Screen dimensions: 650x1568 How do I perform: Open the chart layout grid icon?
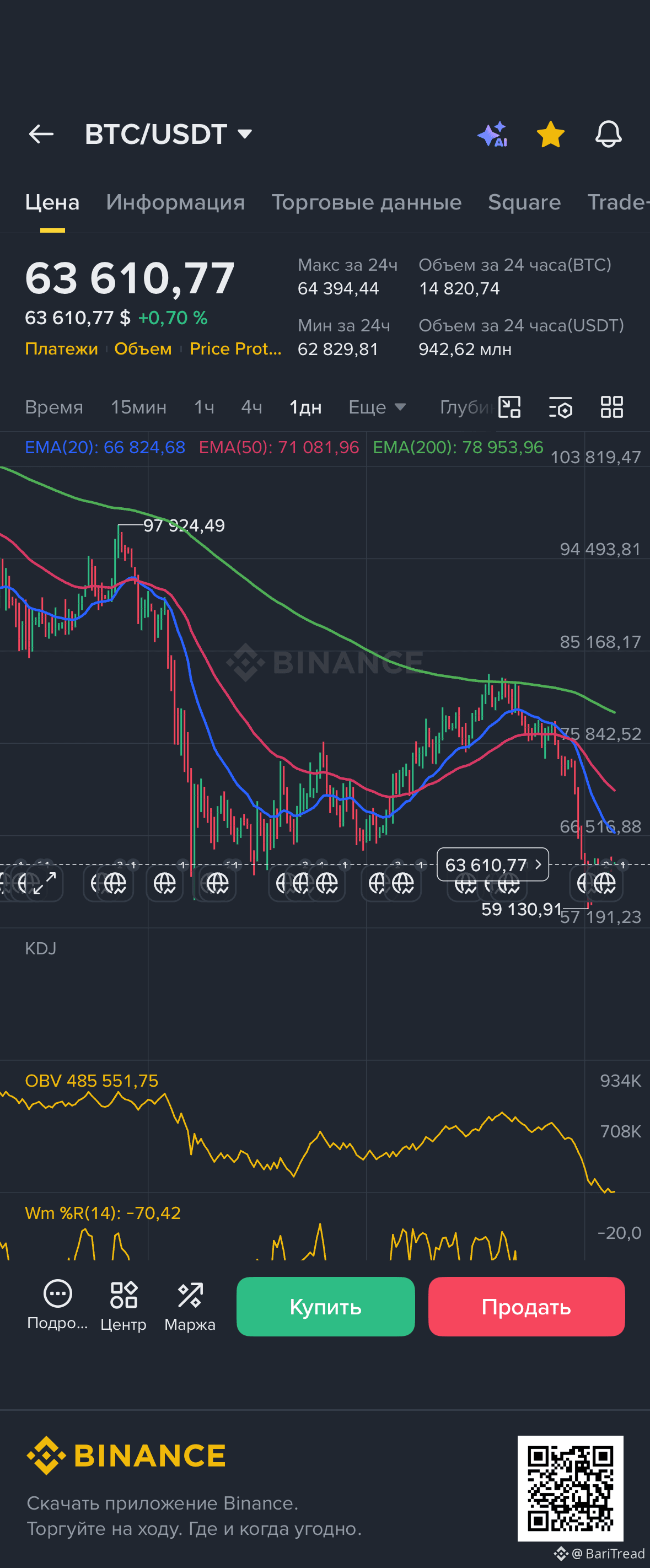611,406
